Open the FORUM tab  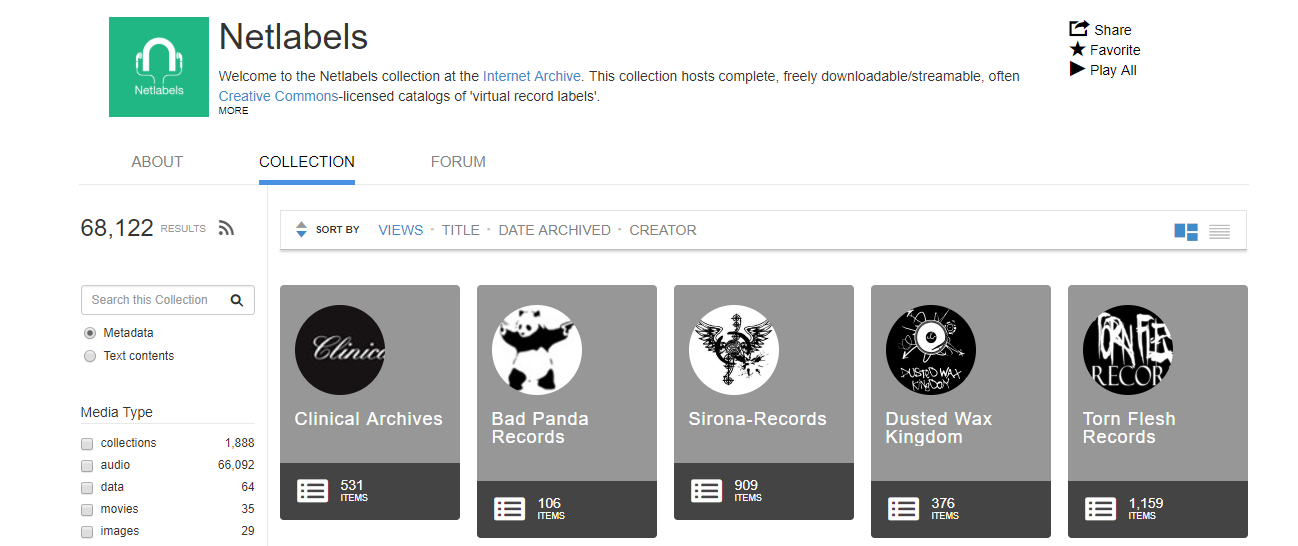[458, 162]
